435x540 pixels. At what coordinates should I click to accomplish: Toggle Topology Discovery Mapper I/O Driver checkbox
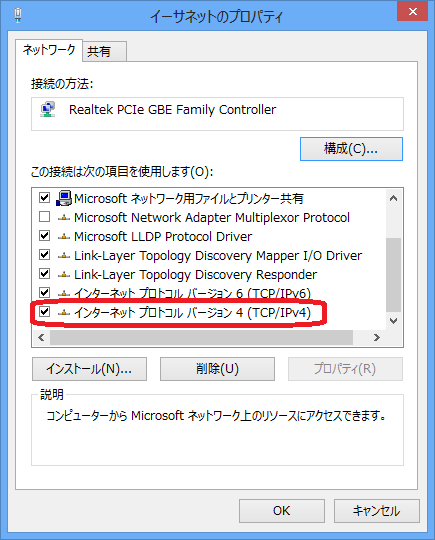pos(44,255)
